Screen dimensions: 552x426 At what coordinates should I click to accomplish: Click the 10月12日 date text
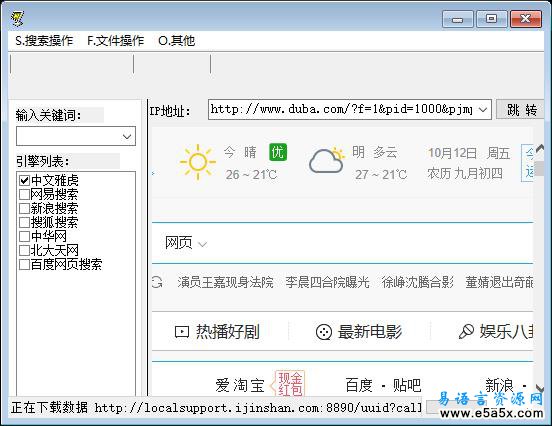452,153
